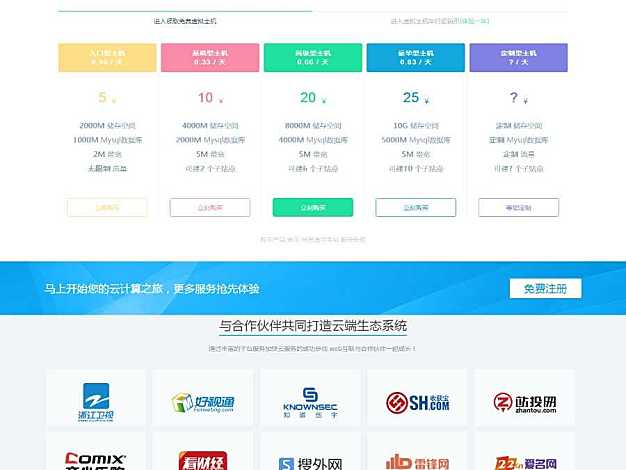The height and width of the screenshot is (470, 626).
Task: Click the 1000M Mysql database line
Action: coord(107,140)
